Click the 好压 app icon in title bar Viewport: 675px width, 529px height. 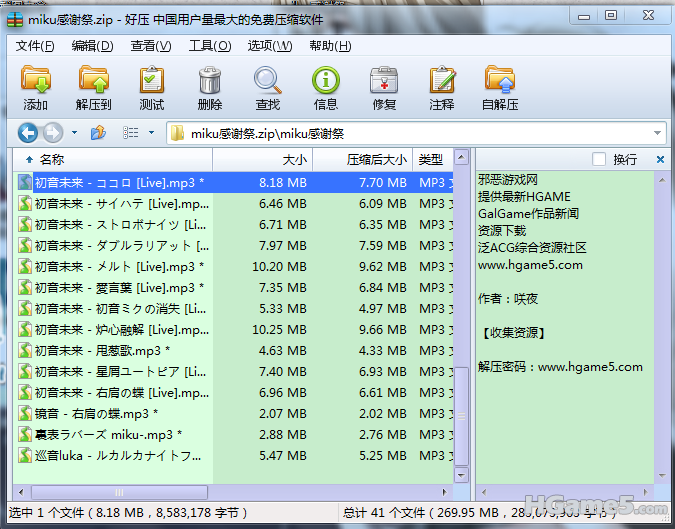(x=15, y=20)
